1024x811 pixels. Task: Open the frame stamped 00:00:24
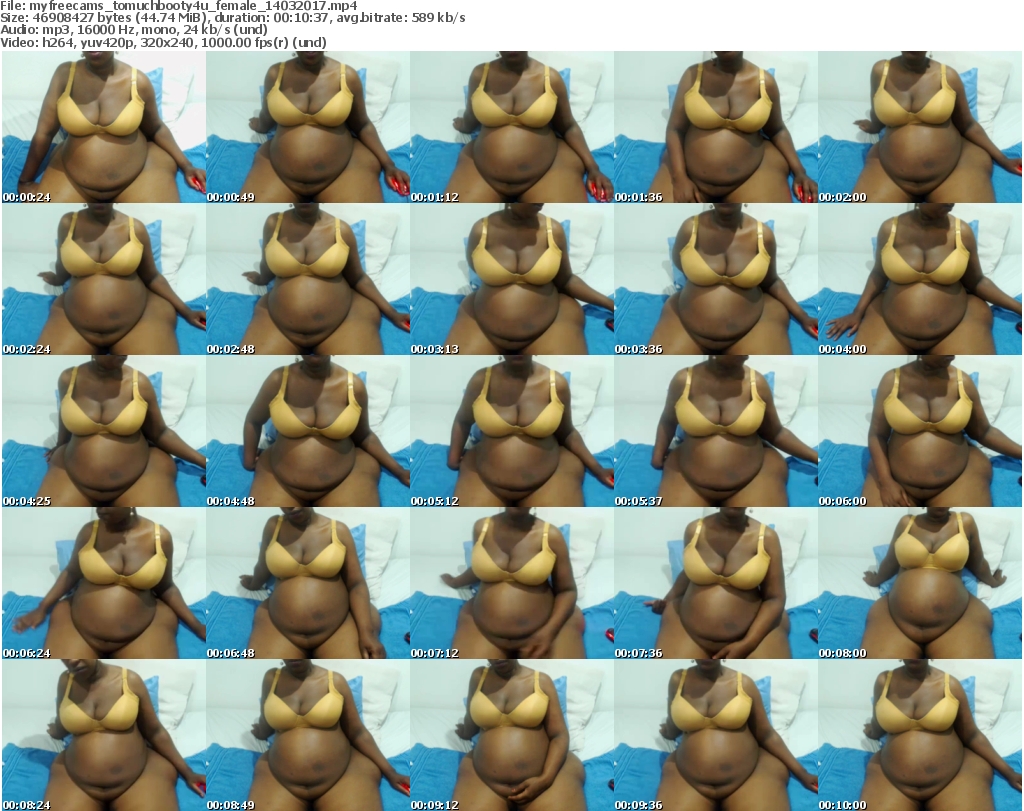tap(104, 127)
